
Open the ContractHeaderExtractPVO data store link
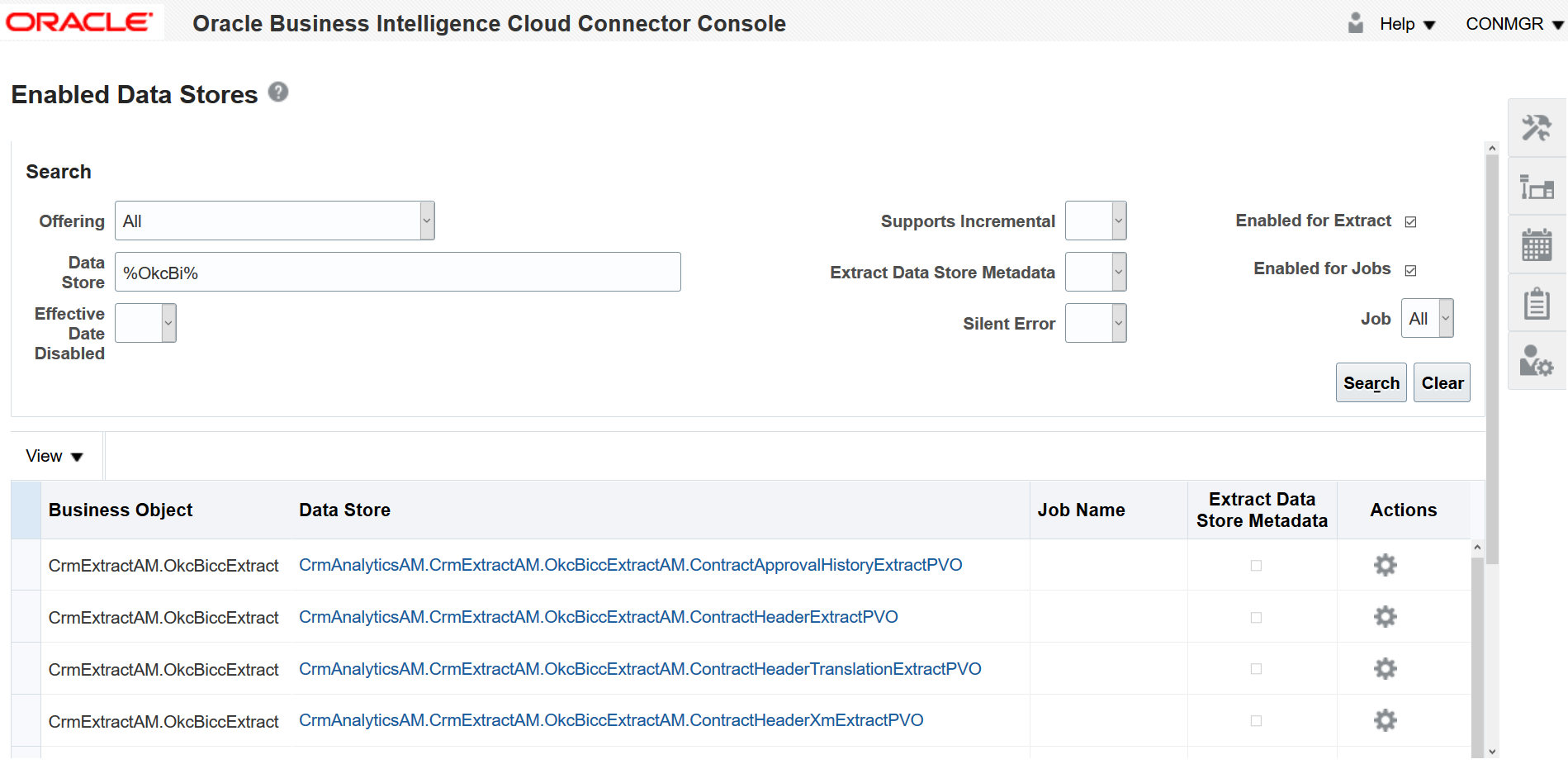[598, 617]
